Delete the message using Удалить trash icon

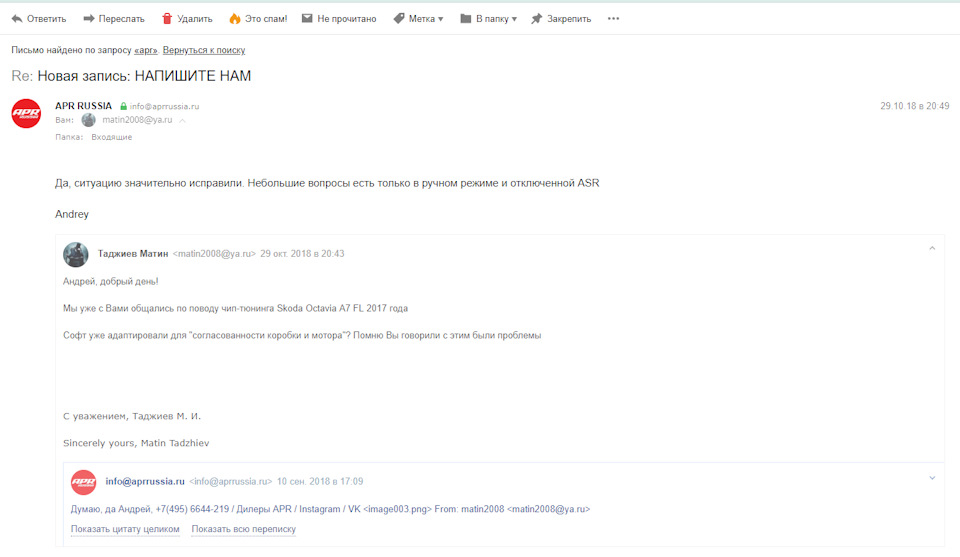click(x=167, y=19)
